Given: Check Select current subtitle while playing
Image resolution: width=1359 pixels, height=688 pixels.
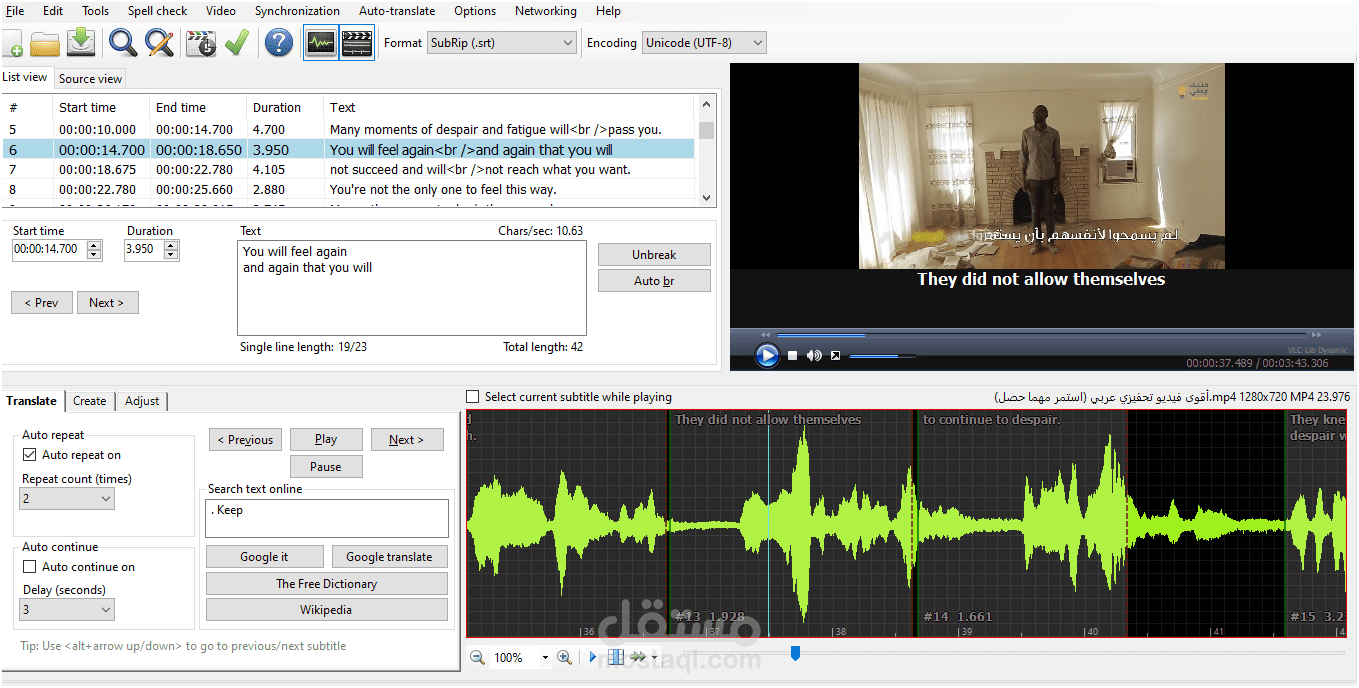Looking at the screenshot, I should tap(473, 397).
